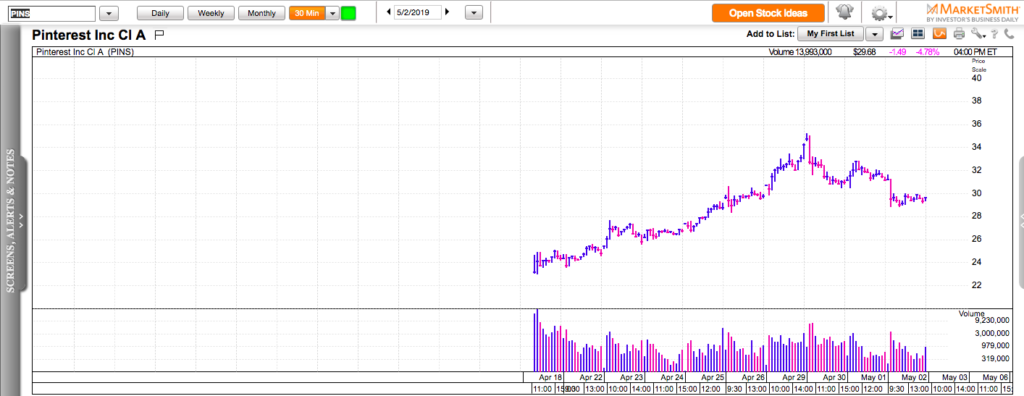Viewport: 1024px width, 396px height.
Task: Click My First List button
Action: pyautogui.click(x=831, y=33)
